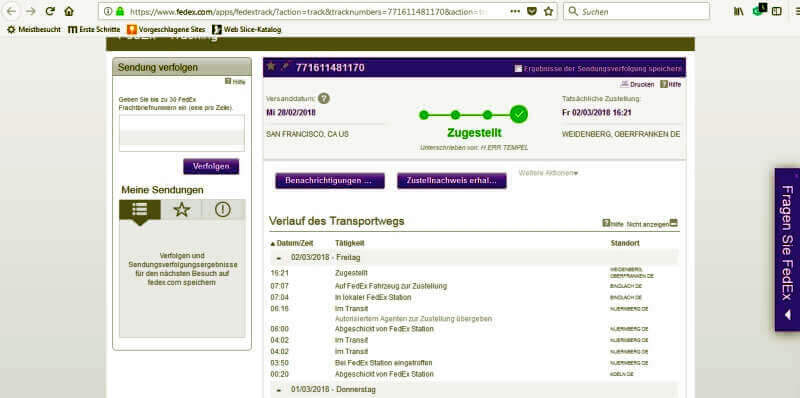Toggle the sidebar icon in the Firefox toolbar
Image resolution: width=800 pixels, height=398 pixels.
coord(777,11)
